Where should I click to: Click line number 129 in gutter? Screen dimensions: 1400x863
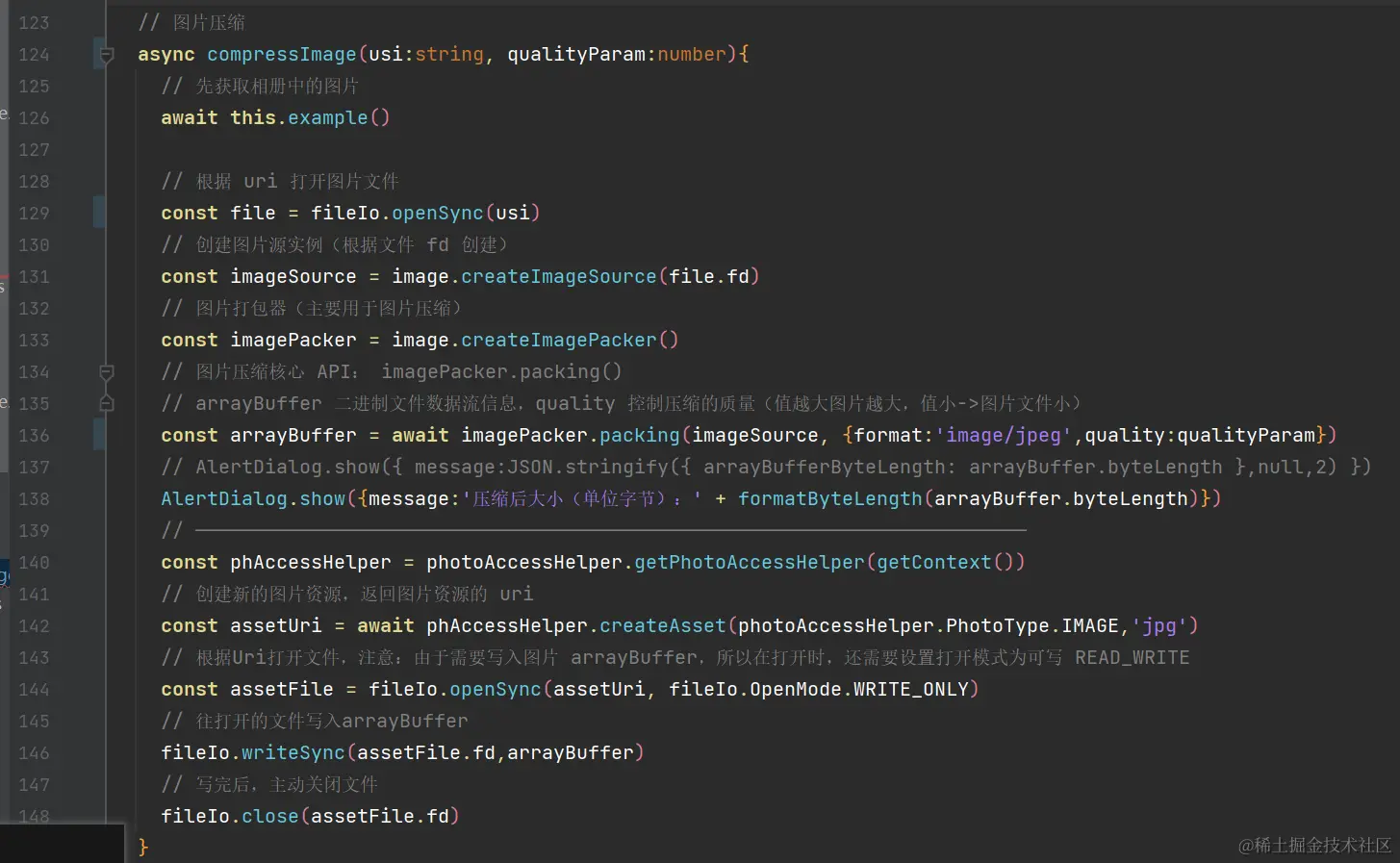(34, 214)
